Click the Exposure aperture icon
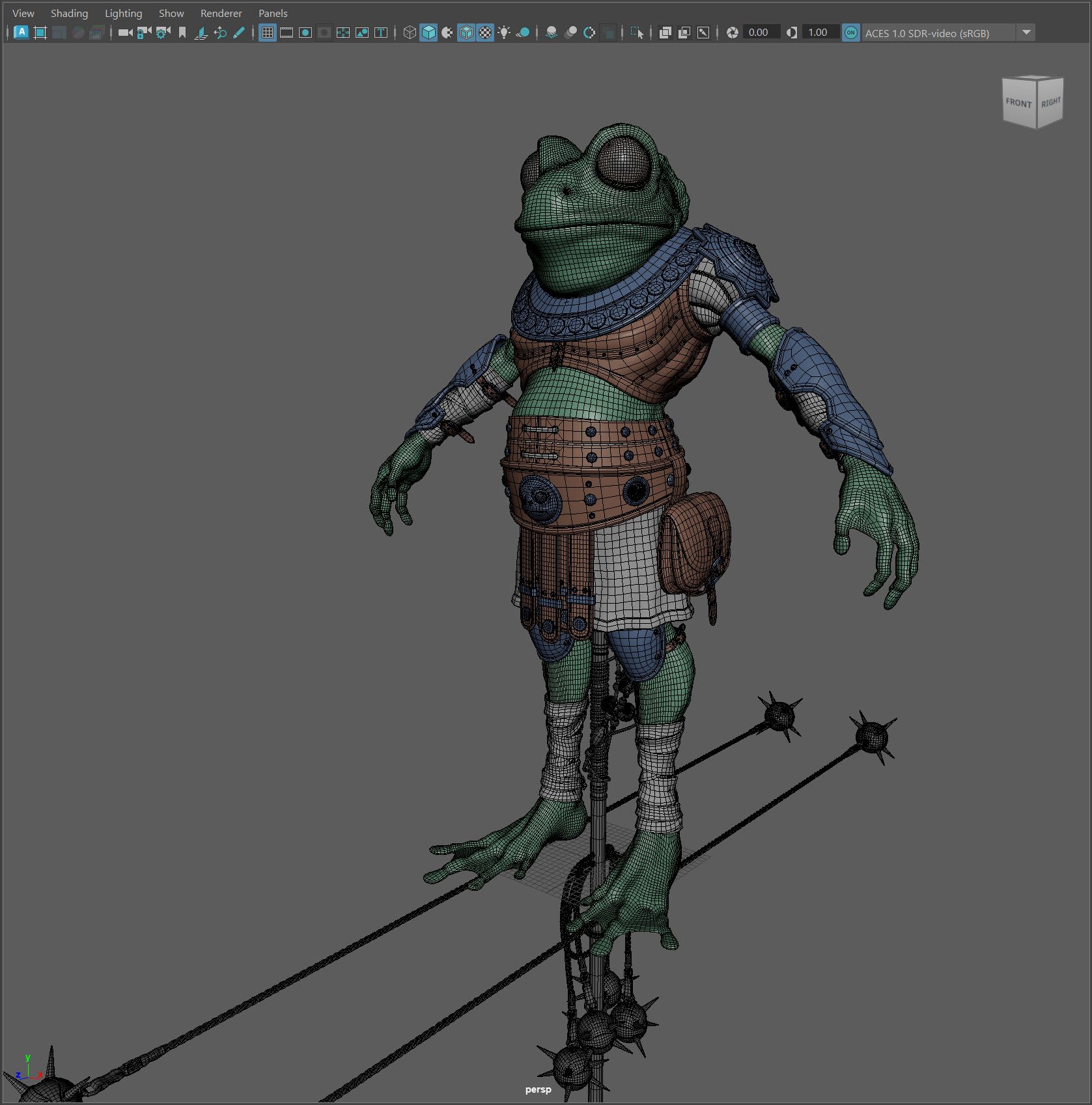Screen dimensions: 1092x1105 (x=733, y=33)
